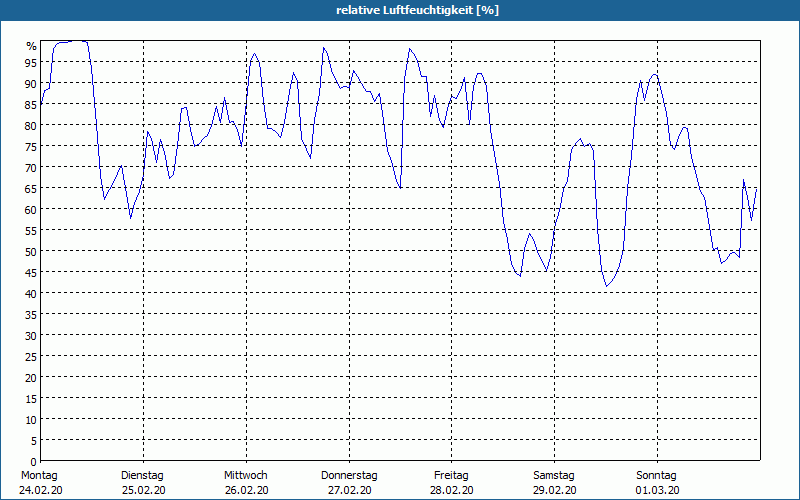Viewport: 800px width, 500px height.
Task: Click the "Samstag" day label
Action: coord(554,476)
